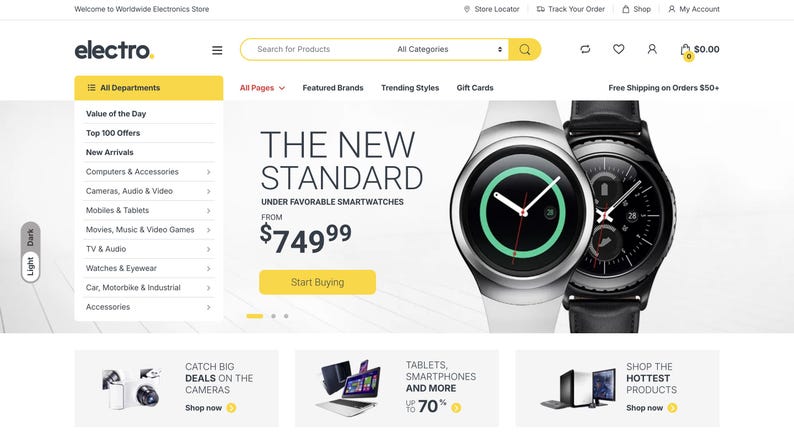Open the Gift Cards menu item
The height and width of the screenshot is (442, 794).
475,88
